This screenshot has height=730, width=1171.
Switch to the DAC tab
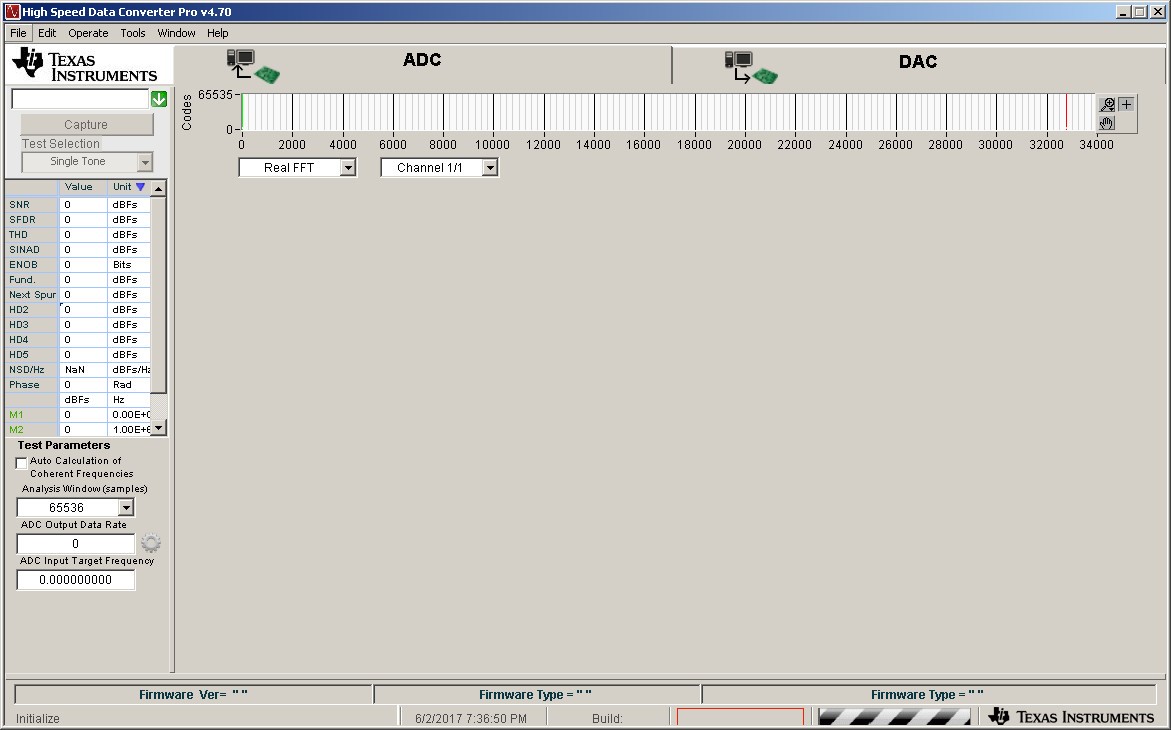[918, 65]
